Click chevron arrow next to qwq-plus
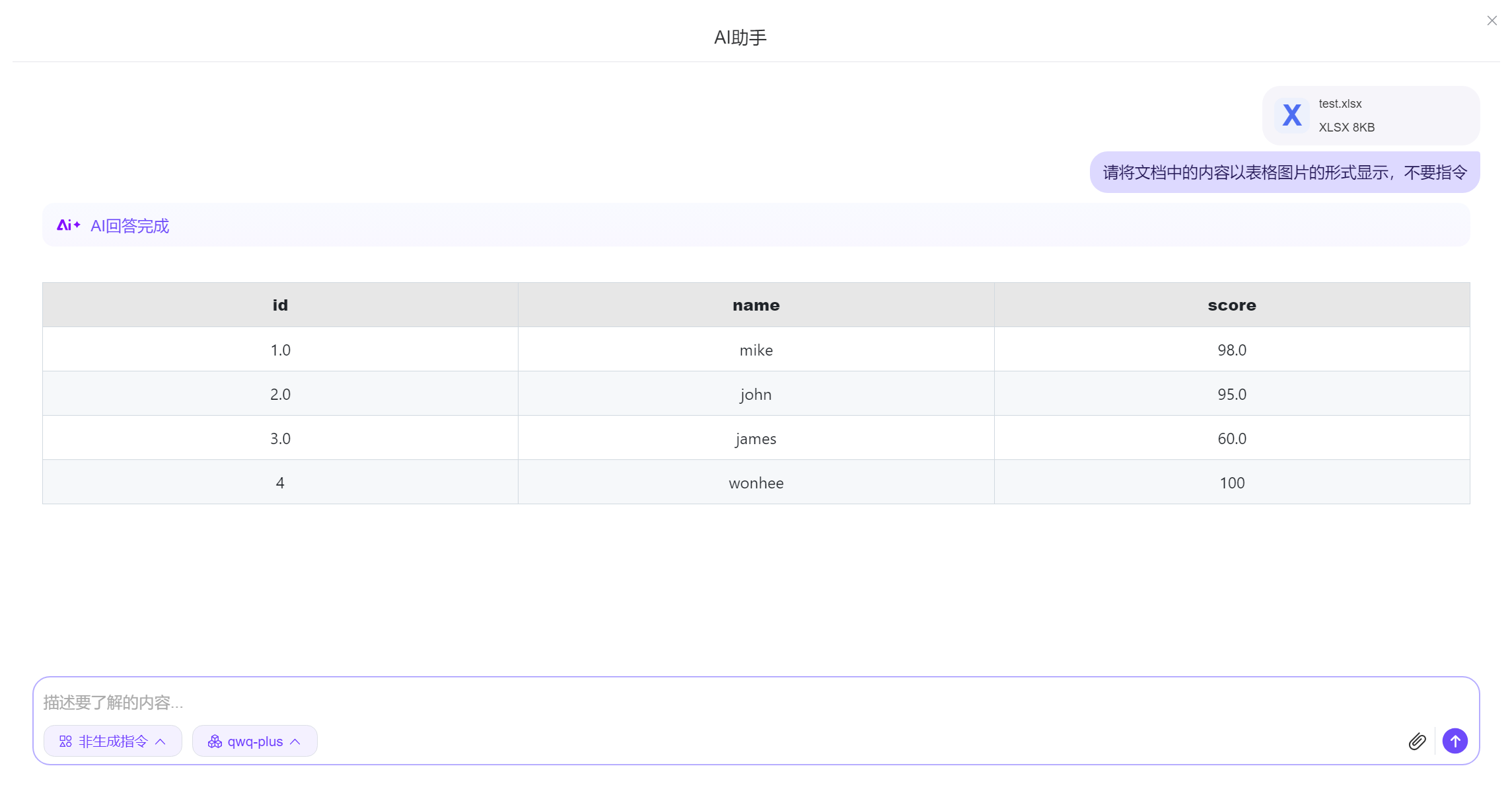Image resolution: width=1512 pixels, height=801 pixels. click(295, 742)
